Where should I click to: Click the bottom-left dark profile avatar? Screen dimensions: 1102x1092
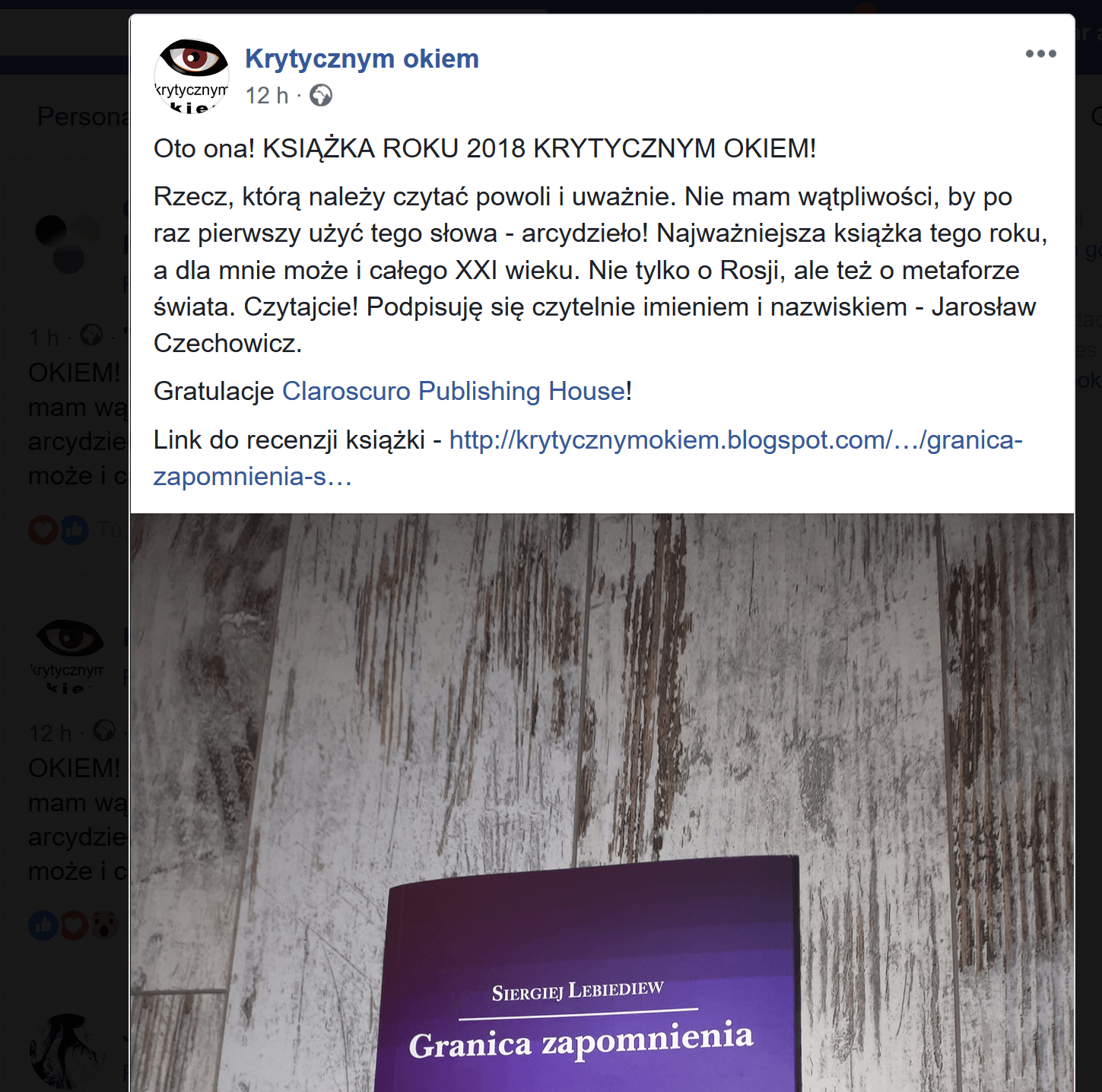click(68, 1053)
